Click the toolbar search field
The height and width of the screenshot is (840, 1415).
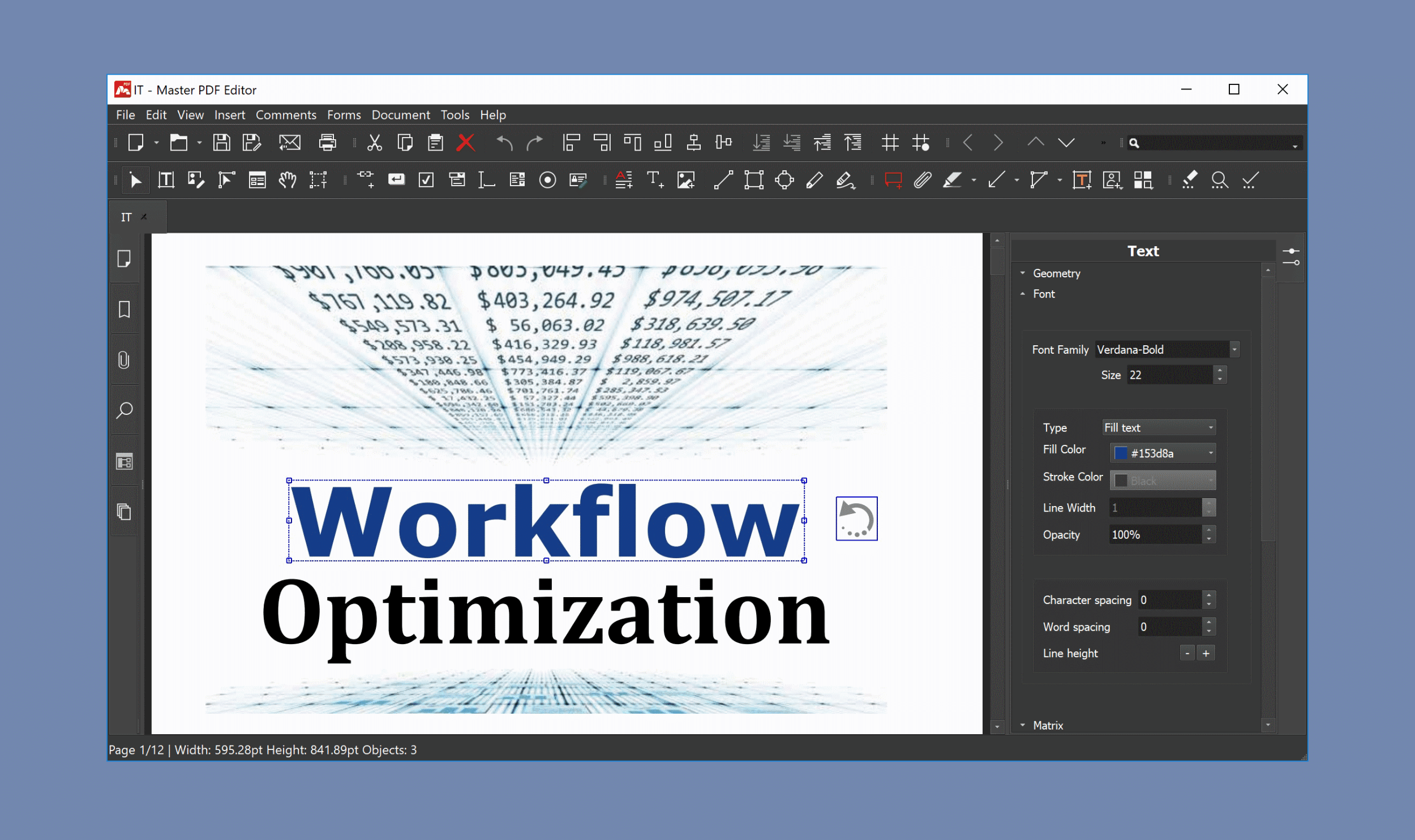pyautogui.click(x=1214, y=143)
